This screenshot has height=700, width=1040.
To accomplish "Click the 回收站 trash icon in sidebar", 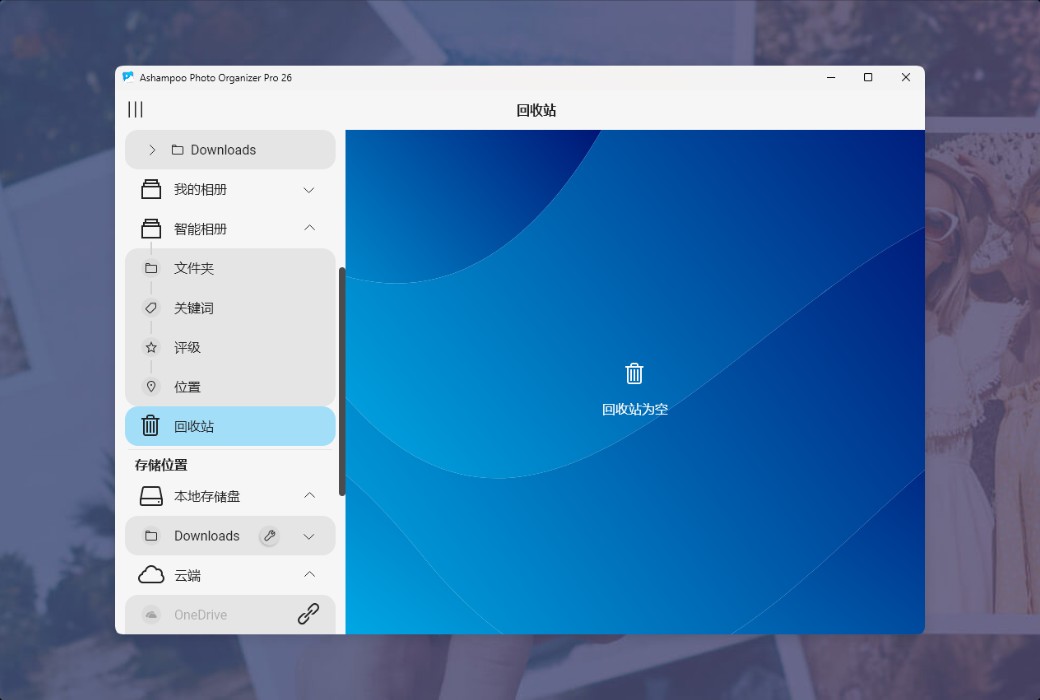I will 150,425.
